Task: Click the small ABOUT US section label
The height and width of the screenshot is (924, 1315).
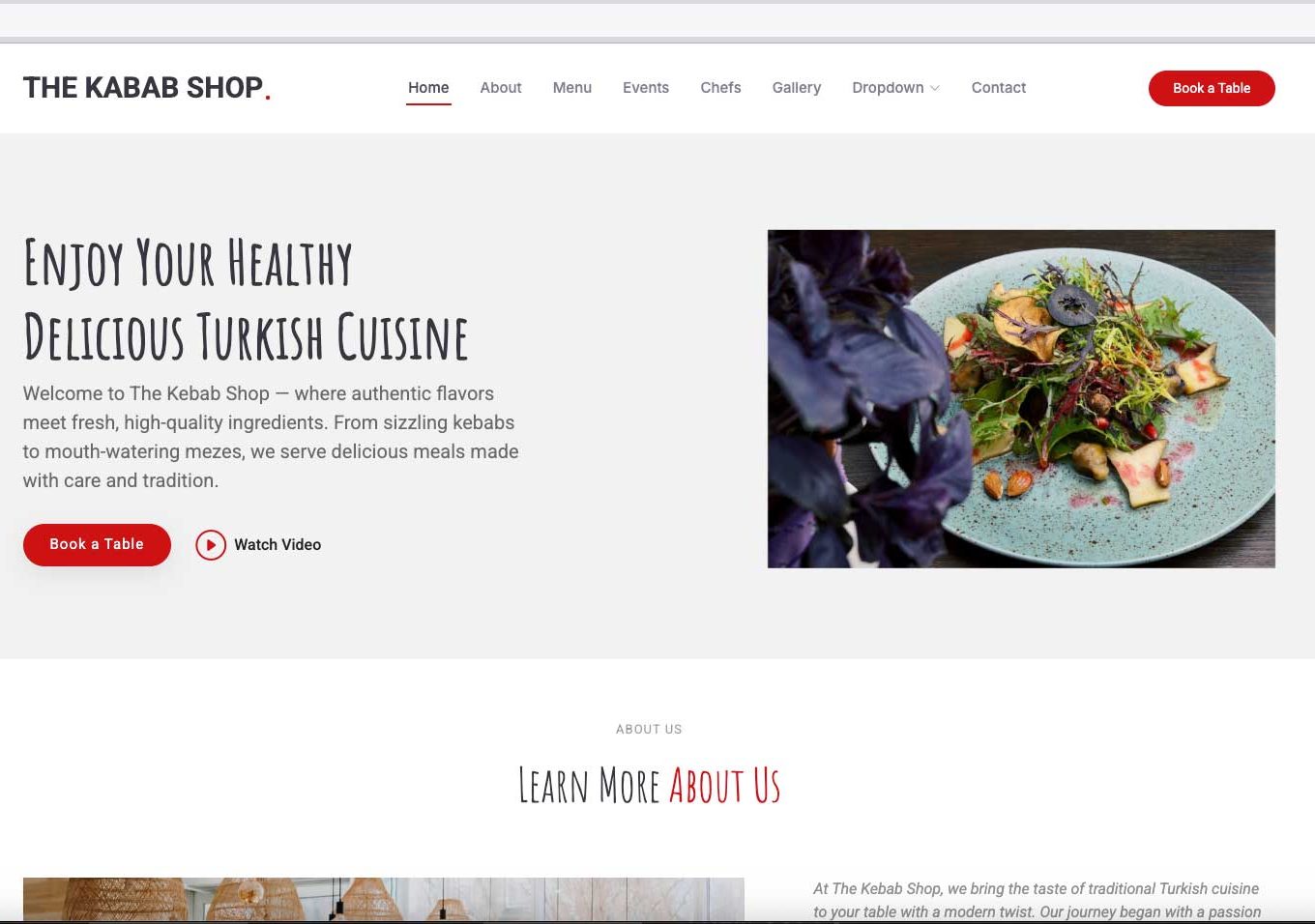Action: pyautogui.click(x=649, y=730)
